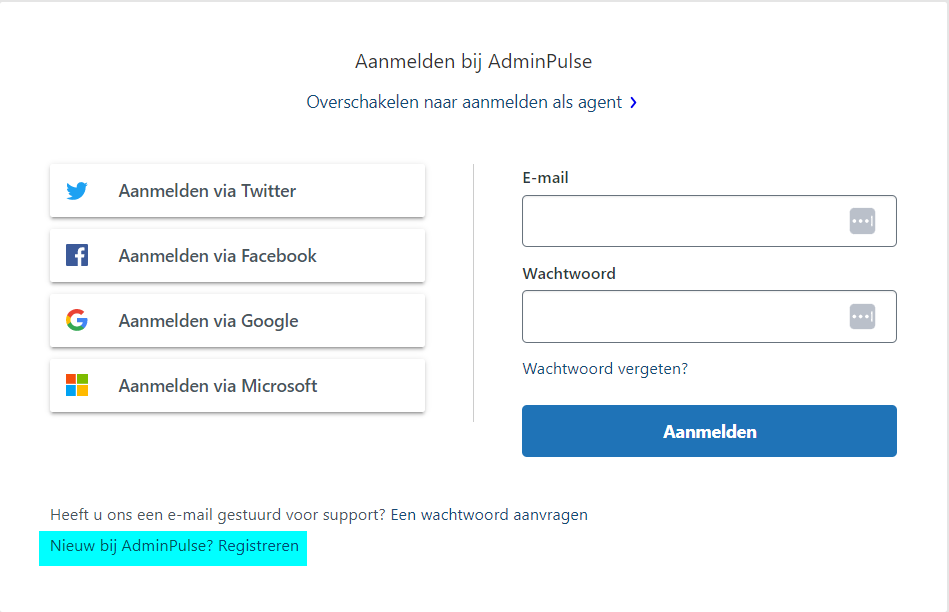Open the Registreren link
The image size is (949, 612).
click(x=258, y=546)
